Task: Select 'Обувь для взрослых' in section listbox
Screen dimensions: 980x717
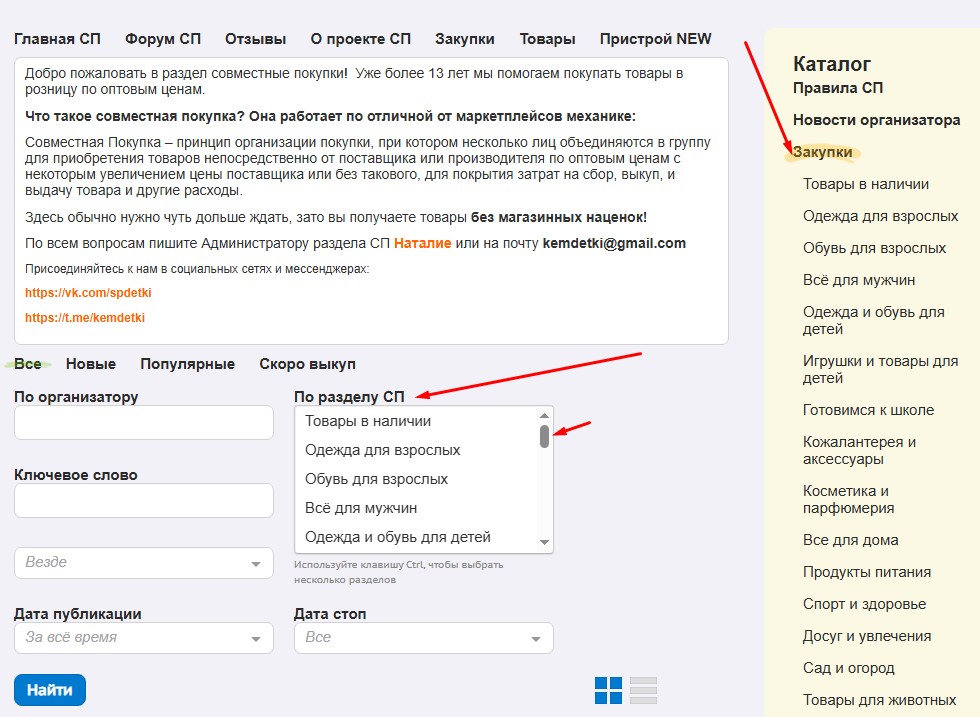Action: coord(376,479)
